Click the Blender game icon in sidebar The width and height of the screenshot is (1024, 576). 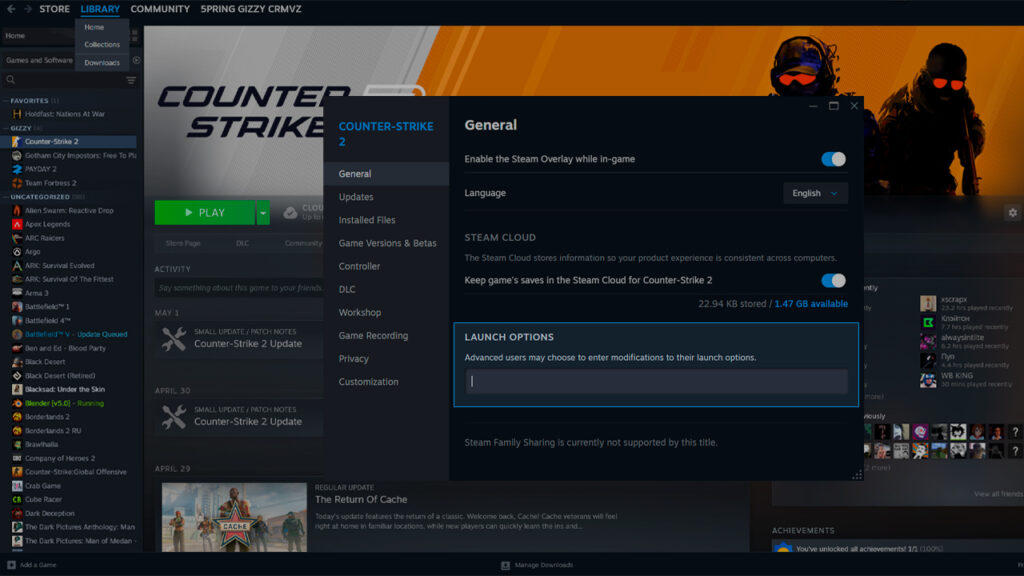[17, 403]
